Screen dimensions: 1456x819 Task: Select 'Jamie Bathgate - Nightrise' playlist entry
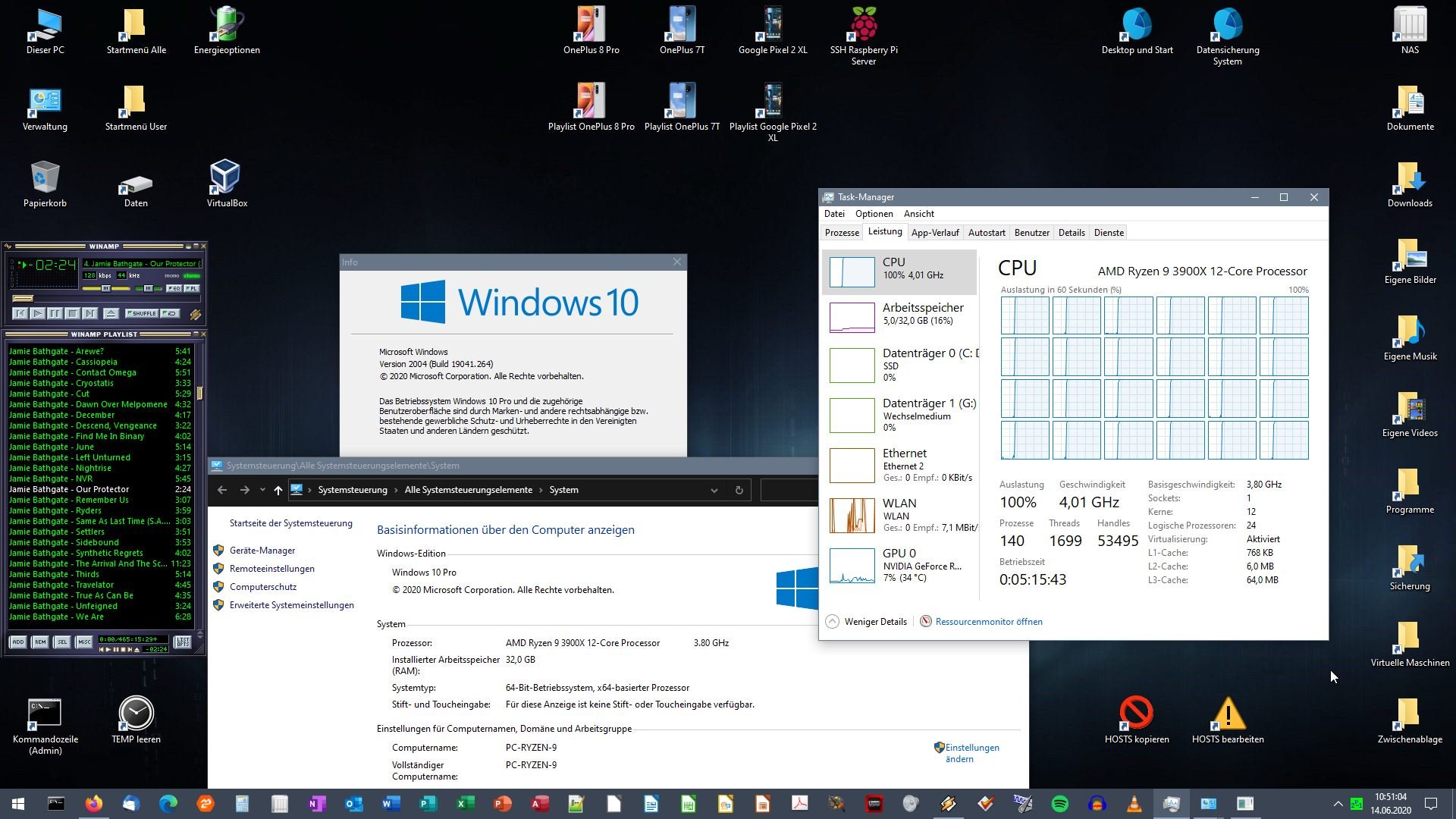click(100, 468)
